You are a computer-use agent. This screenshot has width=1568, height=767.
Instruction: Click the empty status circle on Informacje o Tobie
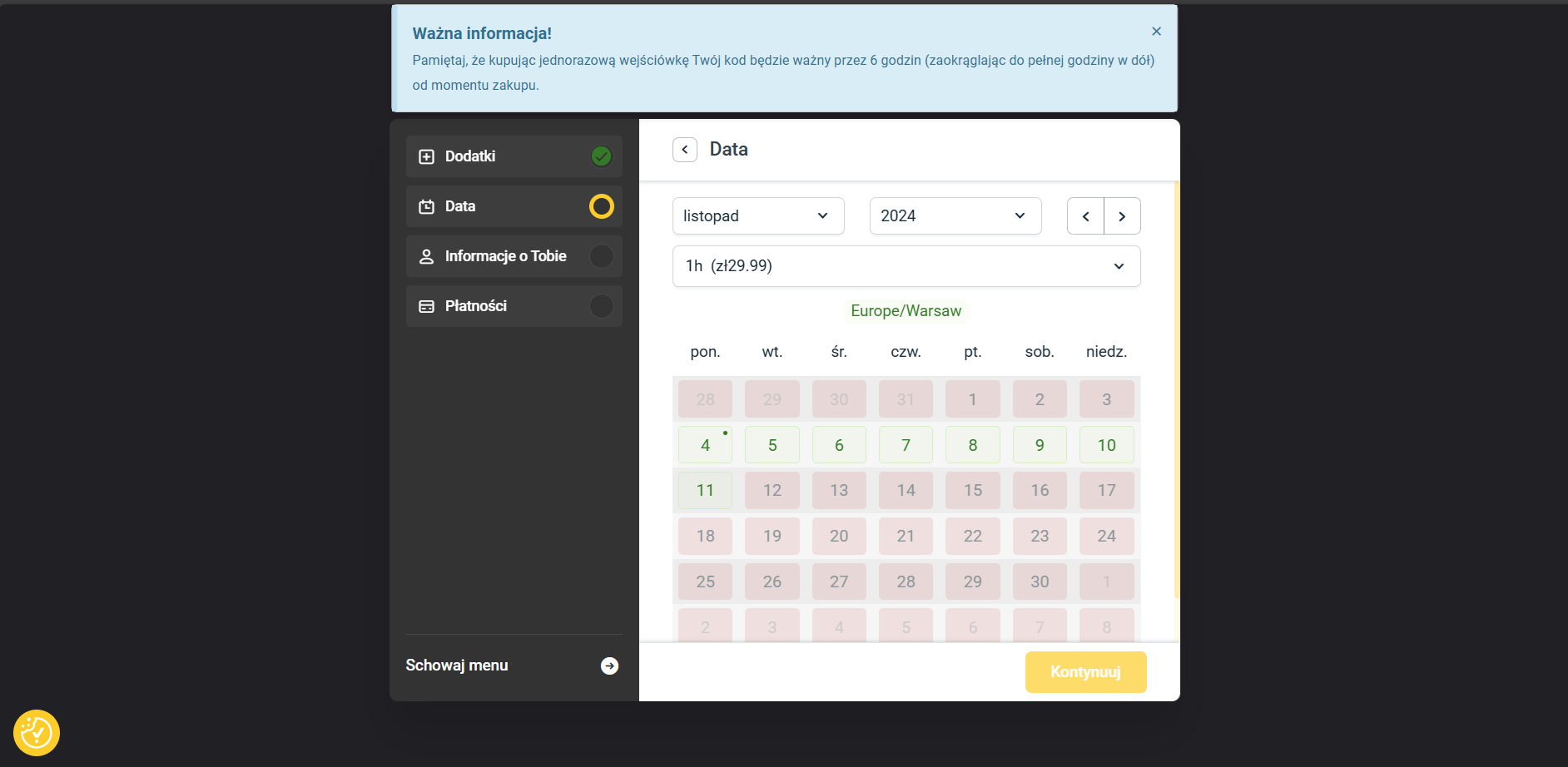[602, 256]
